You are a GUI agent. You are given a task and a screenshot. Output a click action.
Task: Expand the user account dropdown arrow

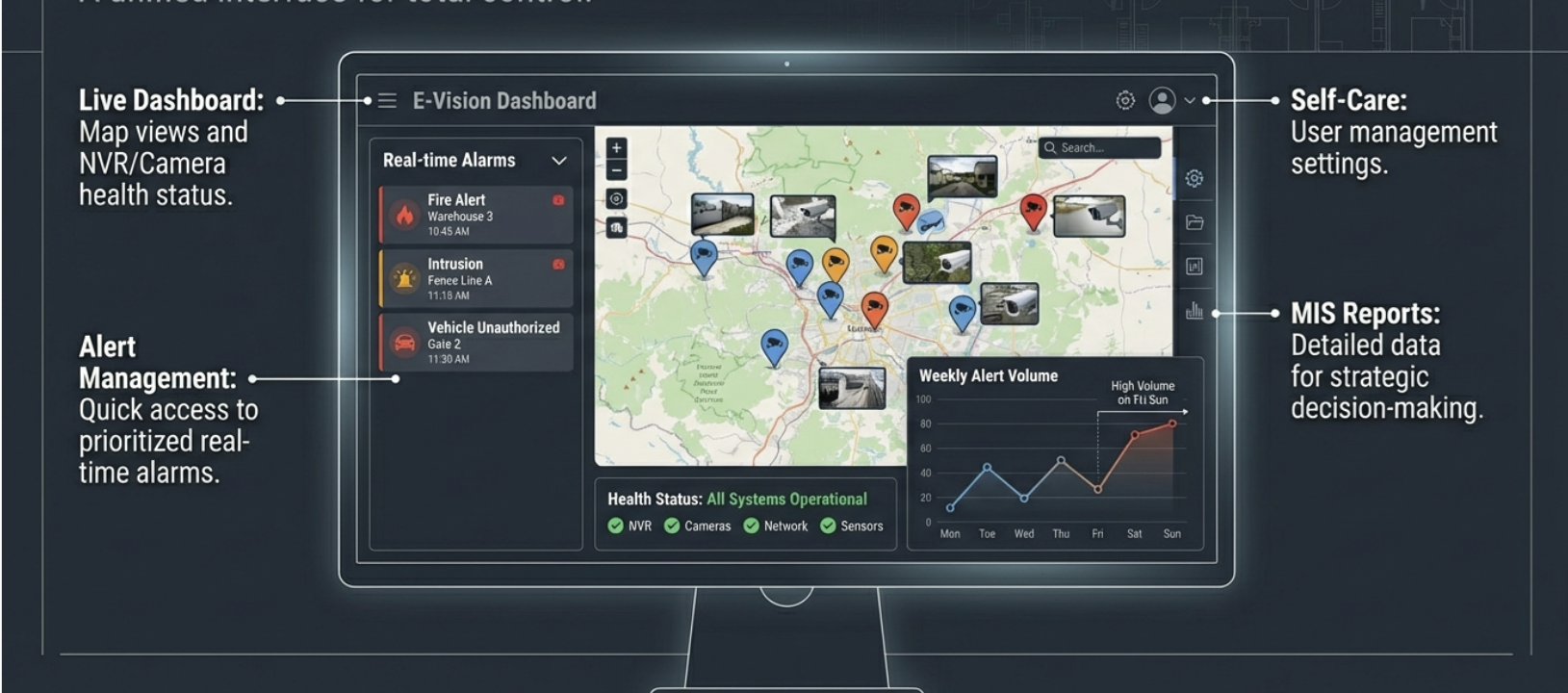click(1190, 100)
